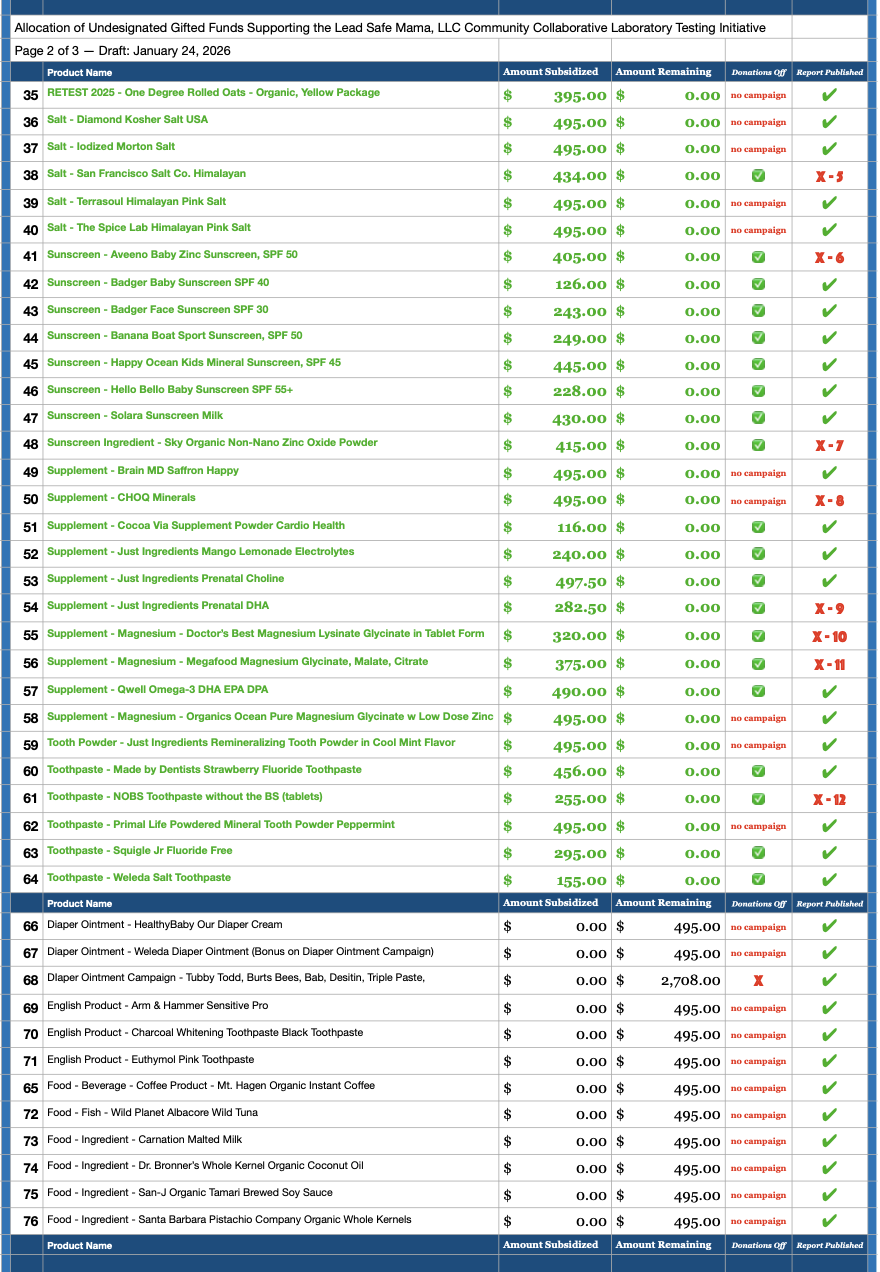This screenshot has width=880, height=1272.
Task: Open RETEST 2025 One Degree Rolled Oats link
Action: tap(213, 93)
